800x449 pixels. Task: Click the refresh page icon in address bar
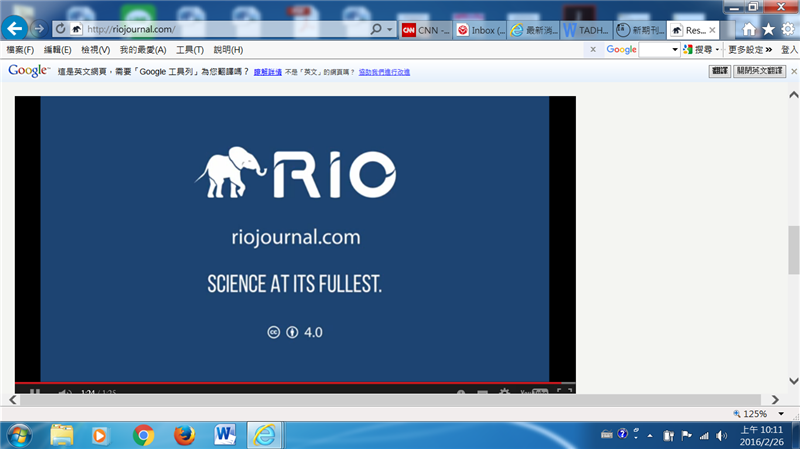coord(61,29)
